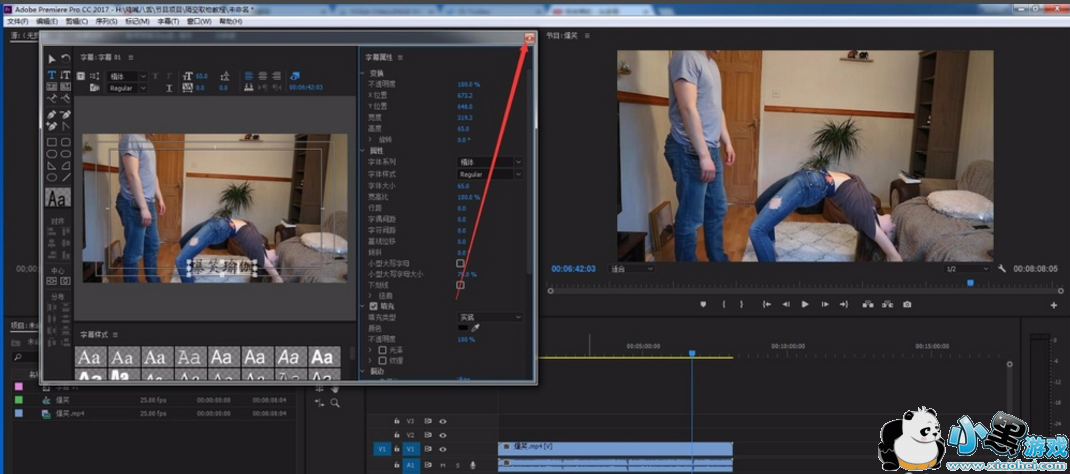The width and height of the screenshot is (1070, 474).
Task: Select the Selection arrow tool in titler
Action: pyautogui.click(x=52, y=59)
